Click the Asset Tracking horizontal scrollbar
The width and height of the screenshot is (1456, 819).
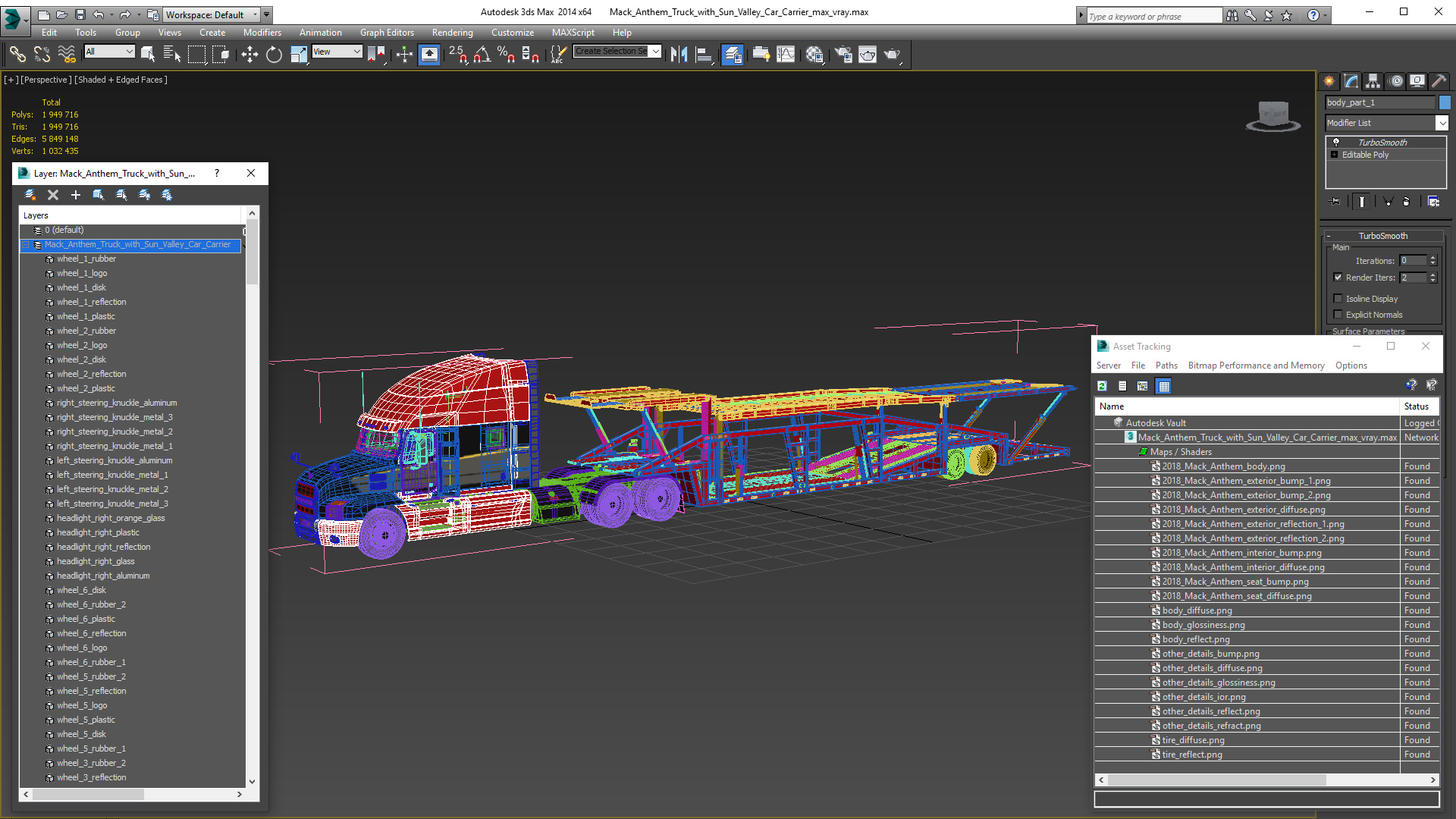[1216, 780]
